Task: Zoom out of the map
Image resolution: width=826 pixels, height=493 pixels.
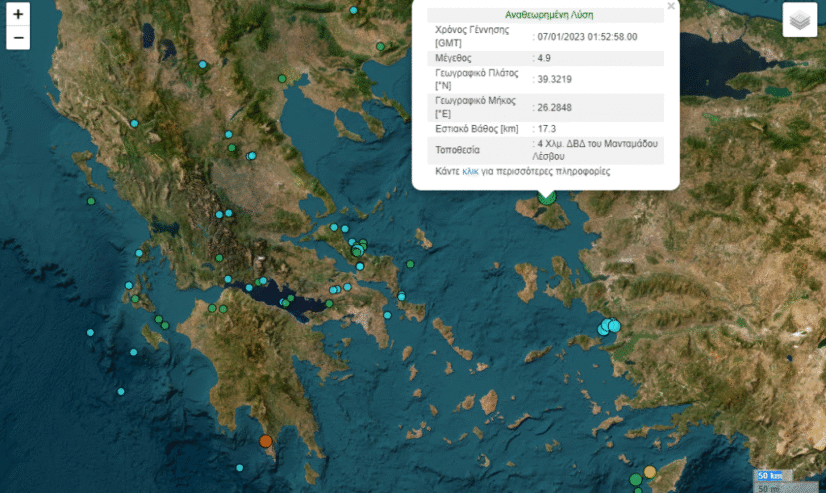Action: tap(18, 38)
